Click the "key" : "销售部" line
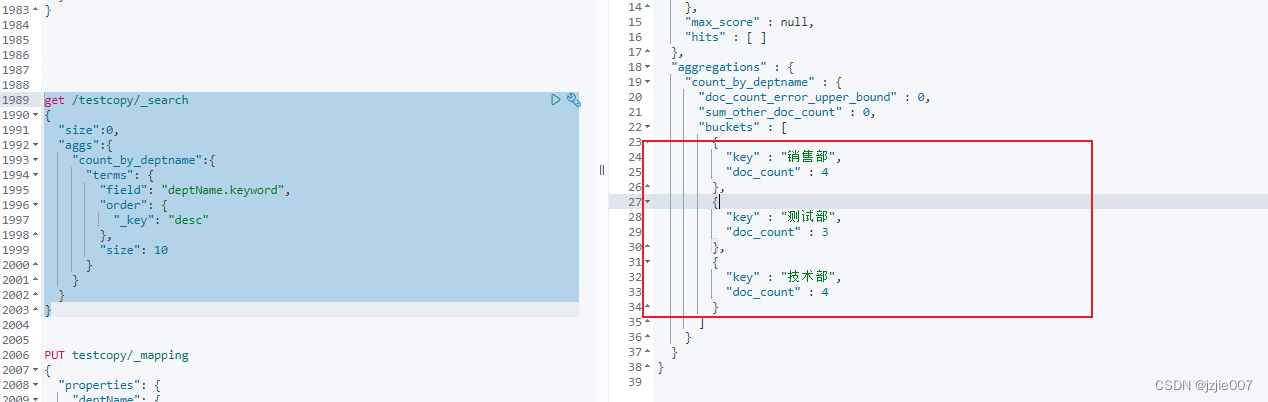 tap(784, 157)
